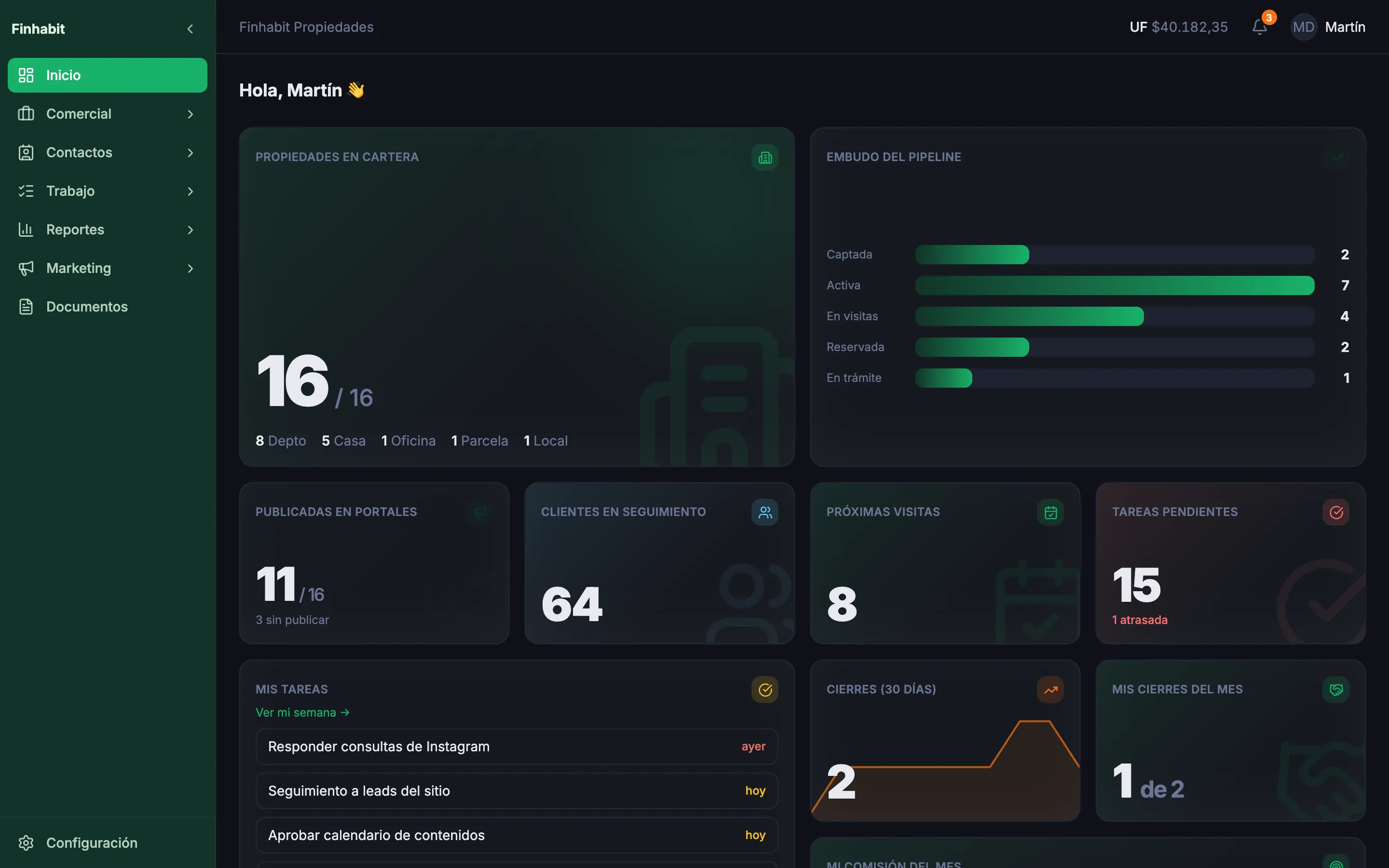
Task: Click the 5 Casa breakdown label
Action: (x=343, y=441)
